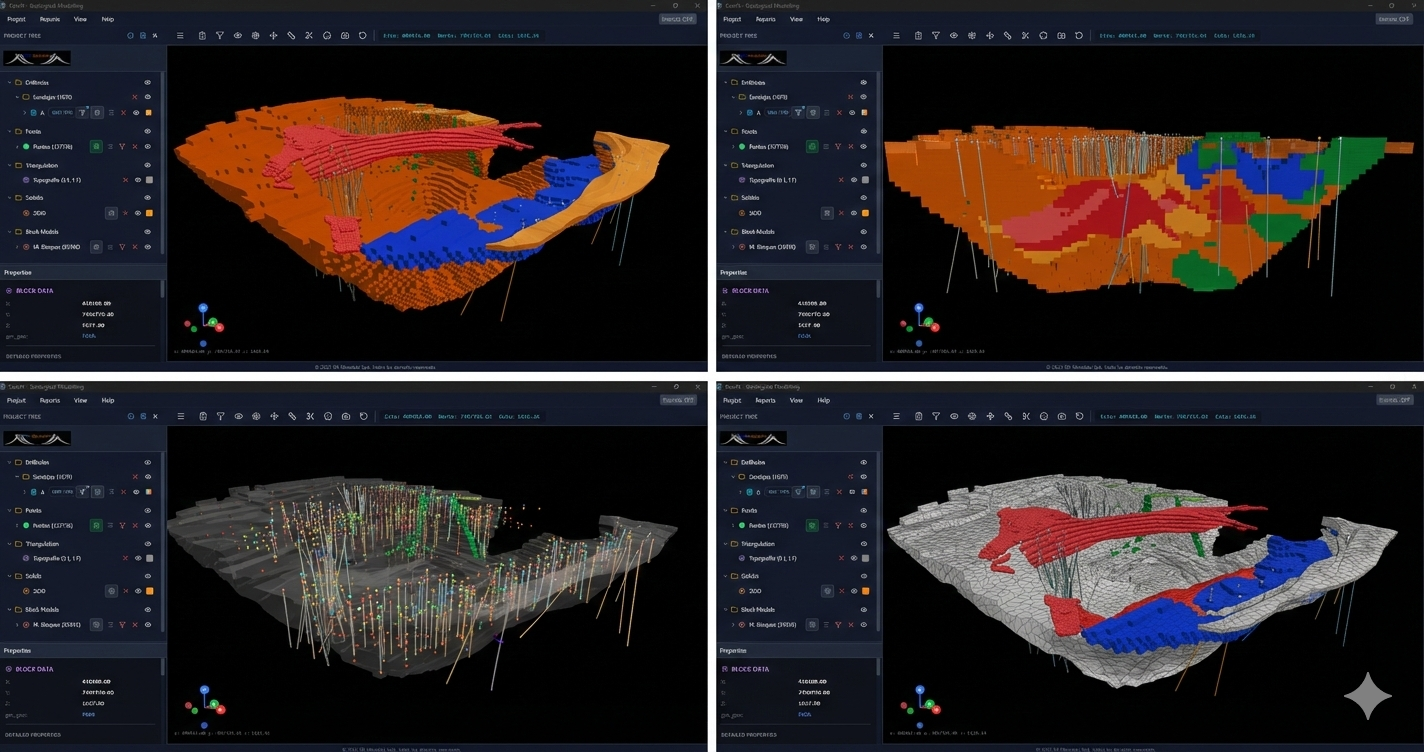
Task: Click the camera screenshot icon in bottom-left window toolbar
Action: pyautogui.click(x=345, y=416)
